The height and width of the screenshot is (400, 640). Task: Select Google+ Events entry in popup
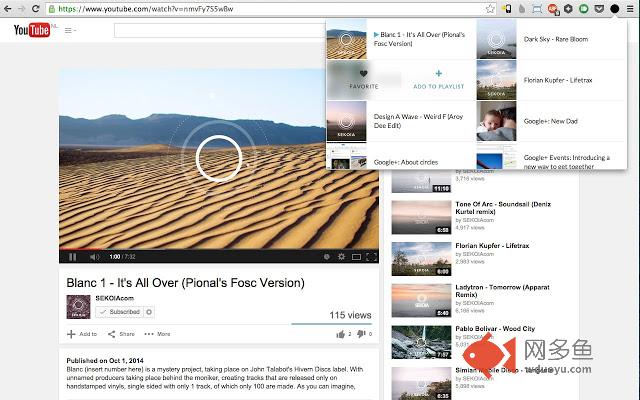(567, 162)
